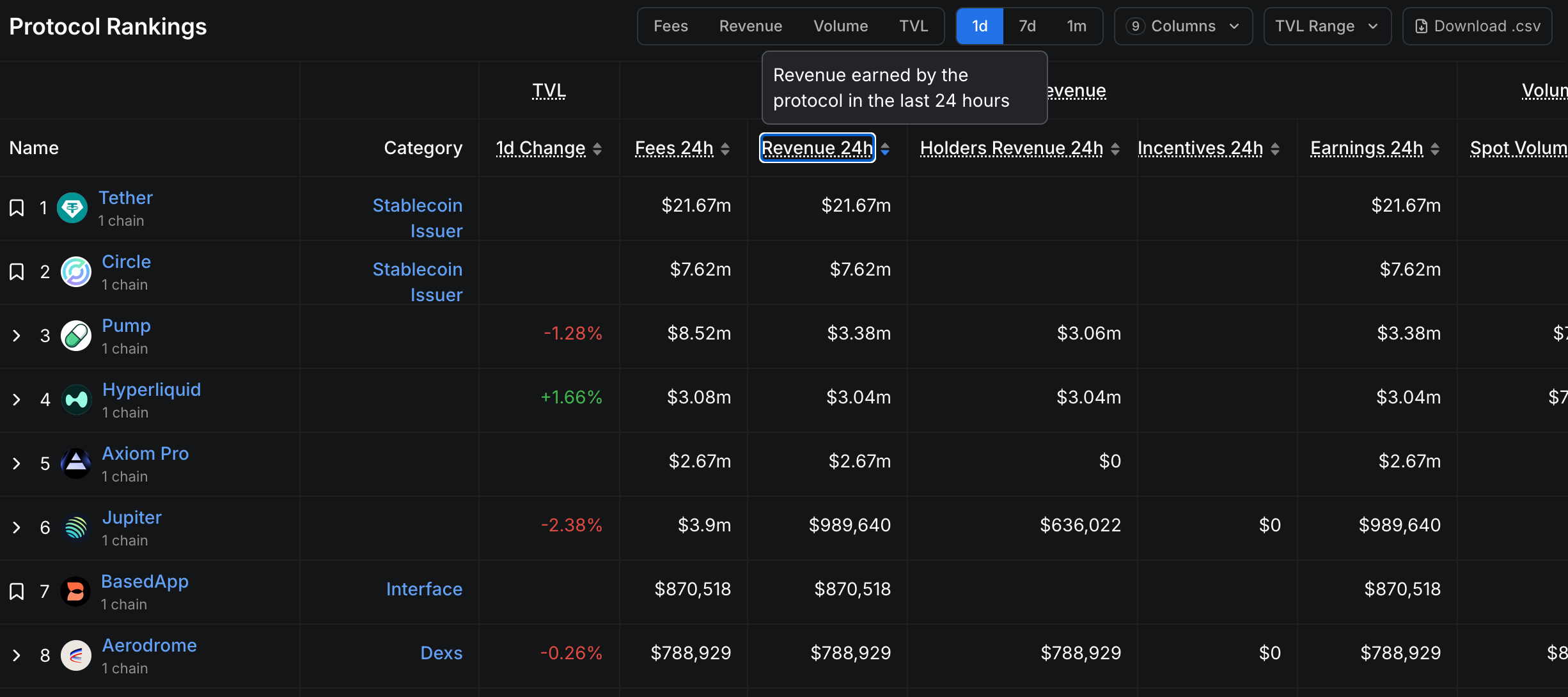
Task: Open the Aerodrome protocol link
Action: point(150,645)
